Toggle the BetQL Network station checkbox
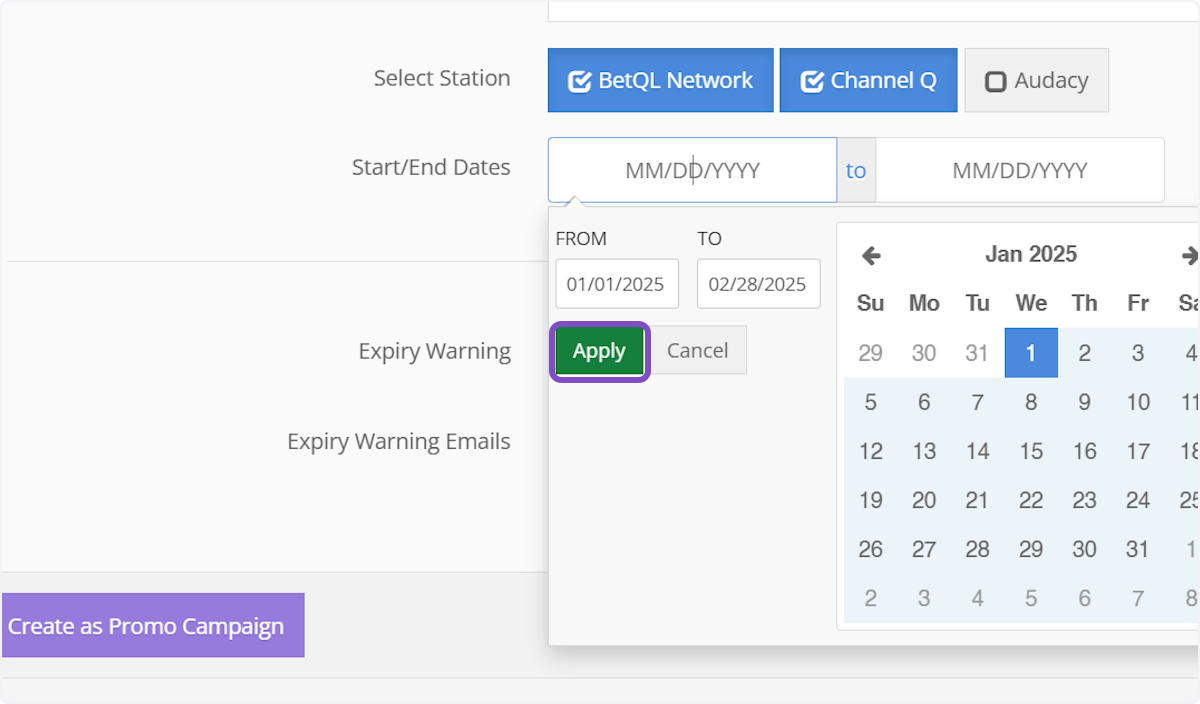This screenshot has height=704, width=1200. tap(660, 81)
